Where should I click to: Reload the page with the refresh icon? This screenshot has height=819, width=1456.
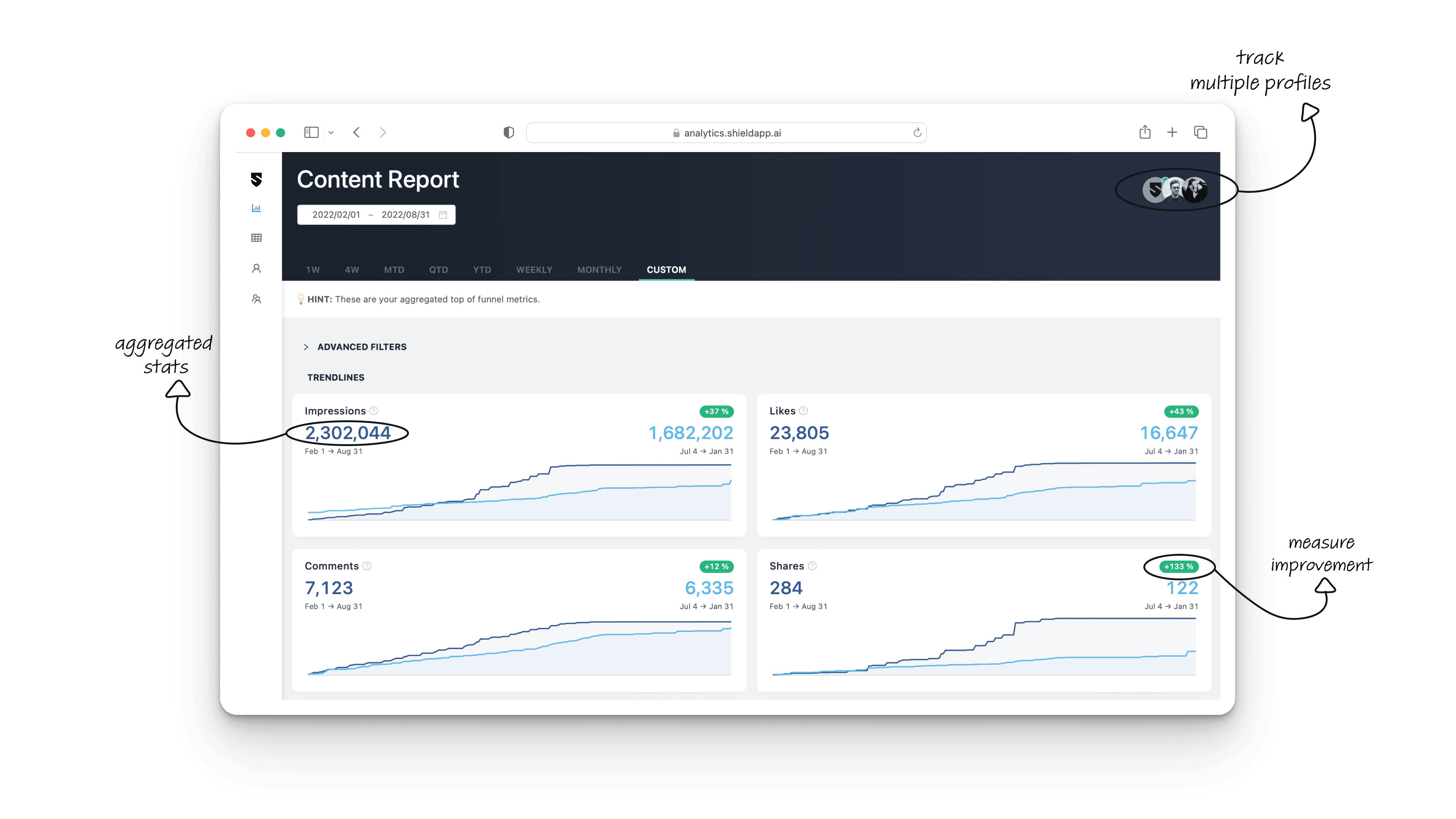[x=917, y=133]
